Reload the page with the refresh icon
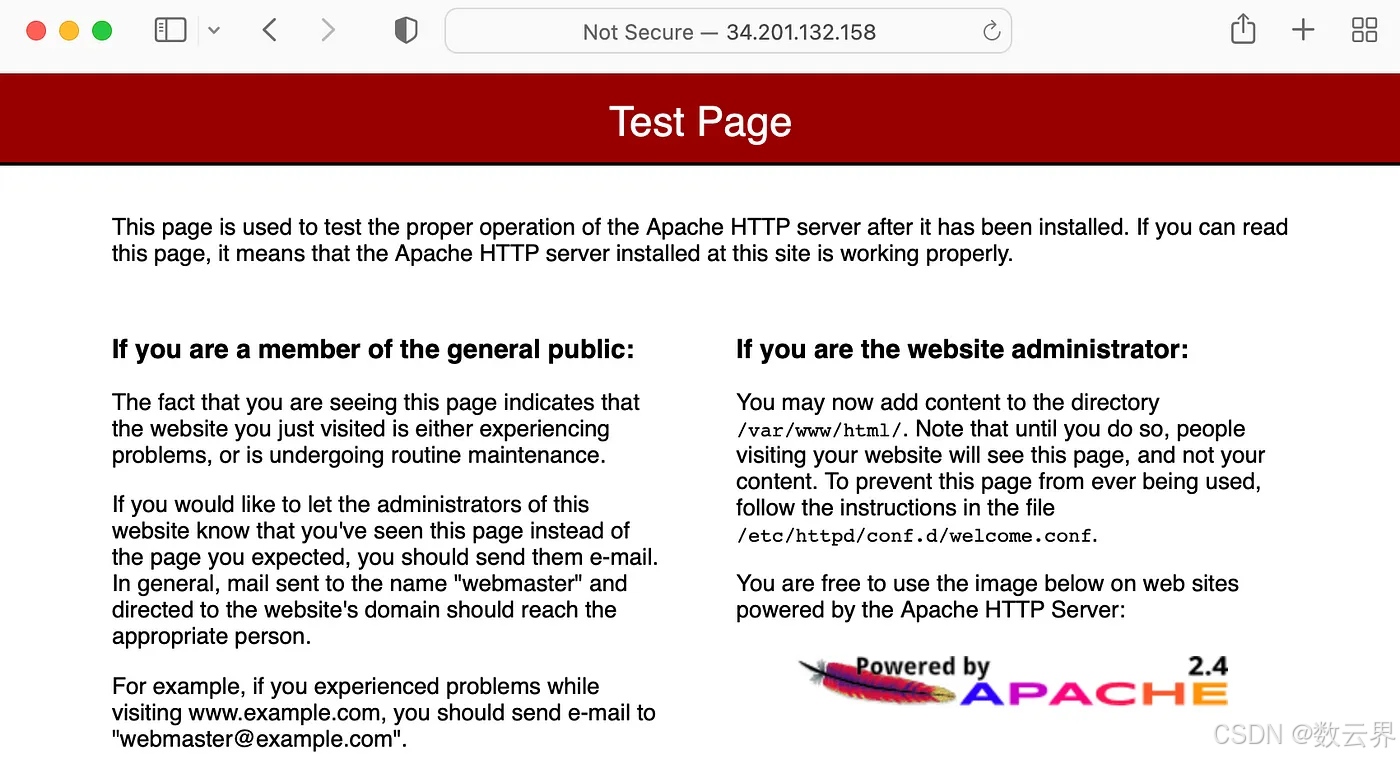 tap(991, 31)
